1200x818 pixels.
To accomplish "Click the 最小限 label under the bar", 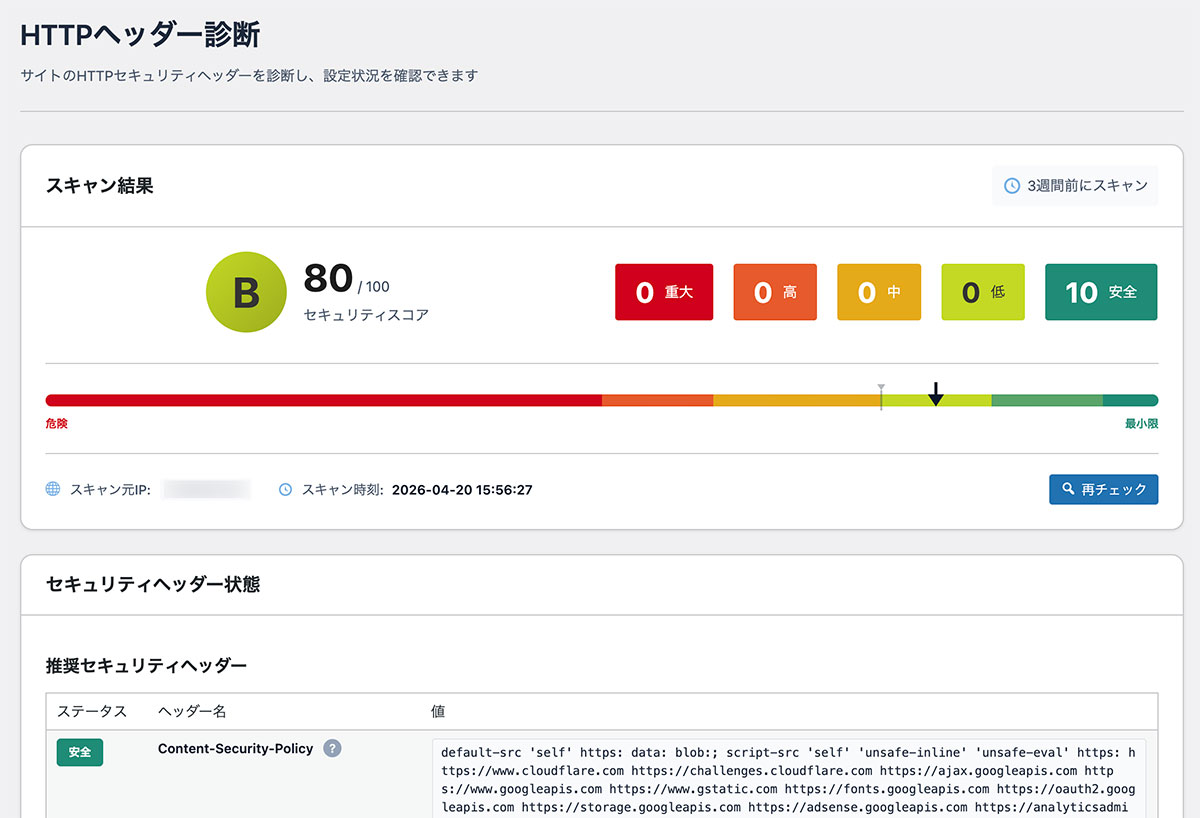I will (x=1141, y=424).
